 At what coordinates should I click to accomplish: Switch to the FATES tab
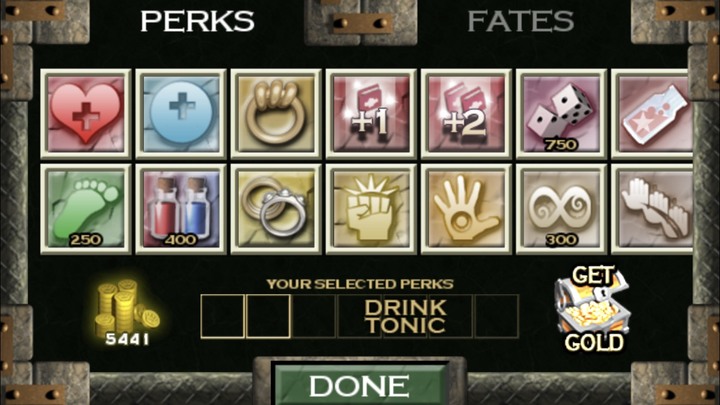click(521, 21)
